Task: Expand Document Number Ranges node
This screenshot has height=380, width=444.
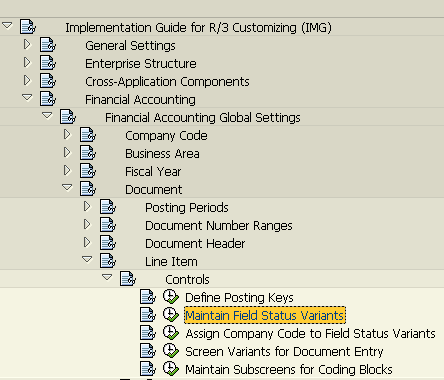Action: [87, 224]
